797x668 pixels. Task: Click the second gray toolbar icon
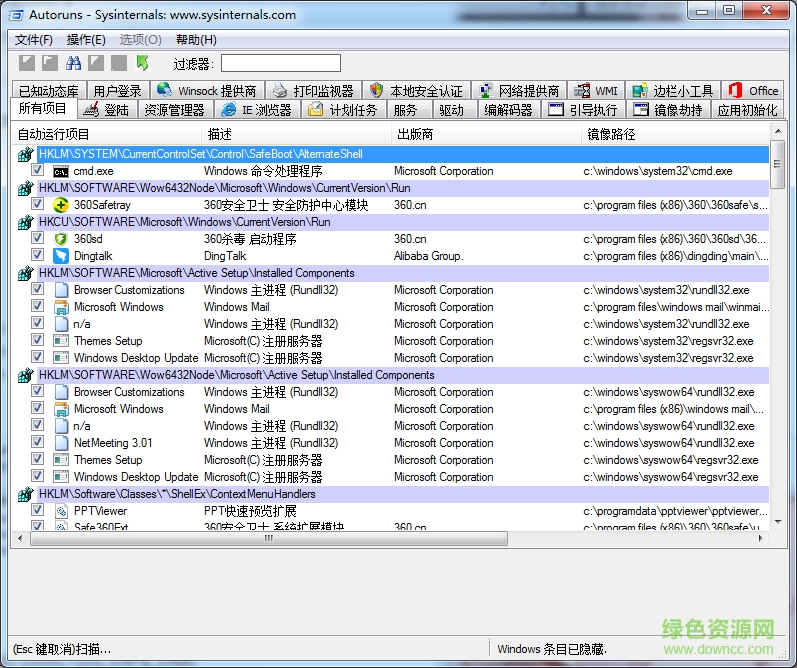tap(50, 63)
